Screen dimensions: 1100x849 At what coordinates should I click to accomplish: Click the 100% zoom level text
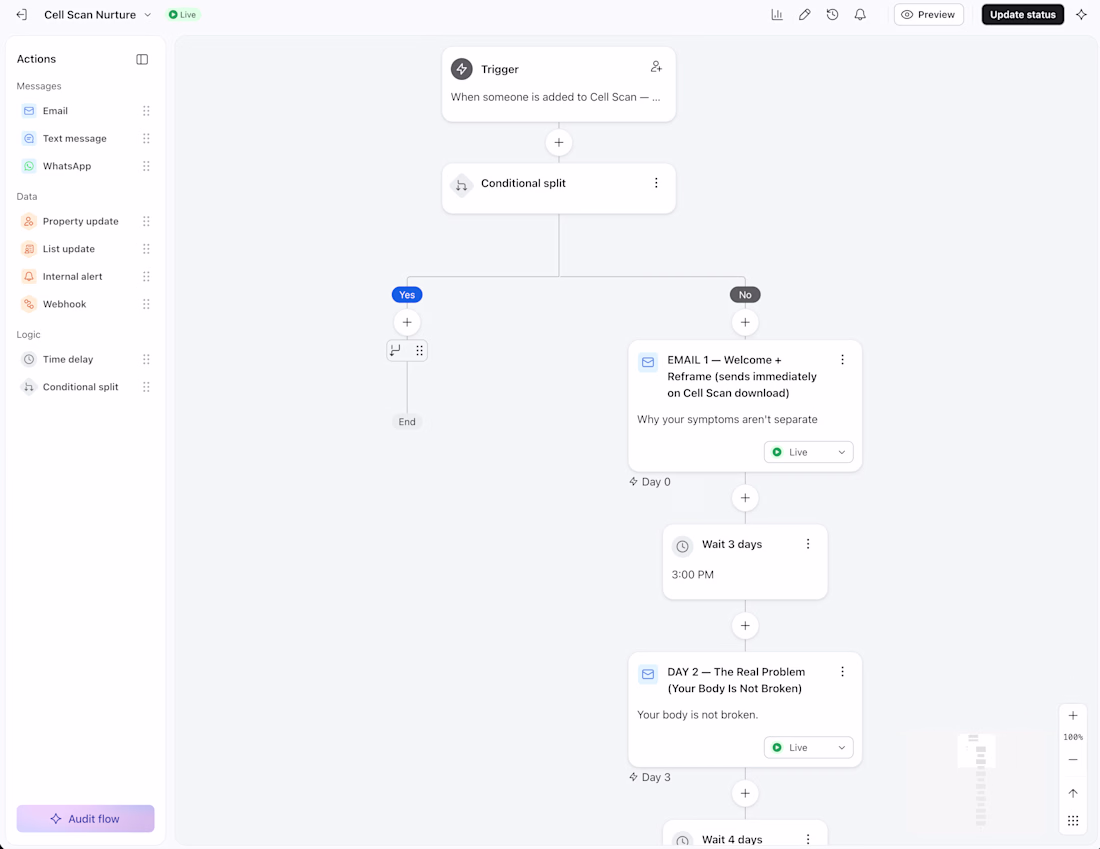click(x=1073, y=737)
